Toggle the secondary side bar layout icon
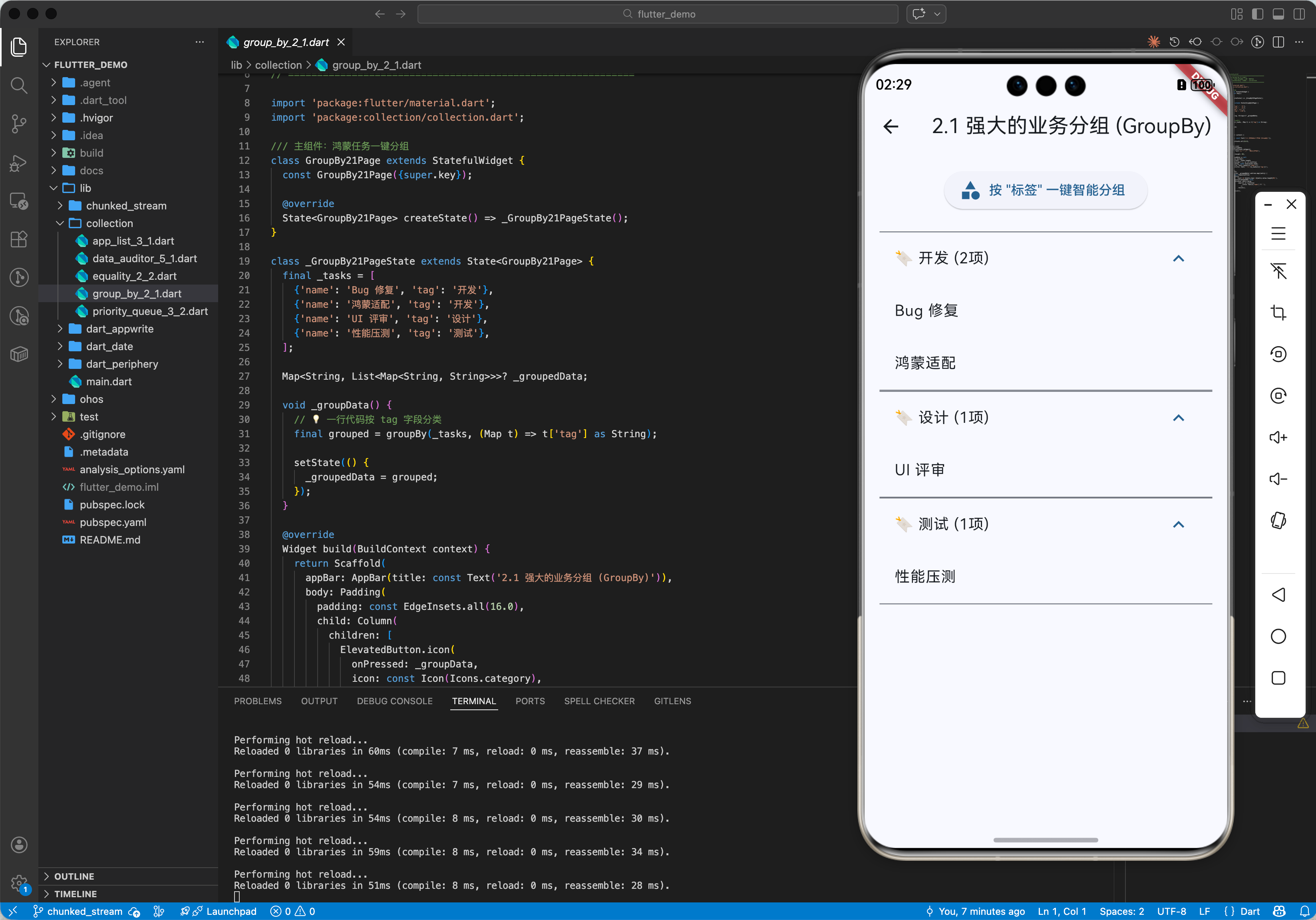Screen dimensions: 1316x920 (x=1298, y=14)
